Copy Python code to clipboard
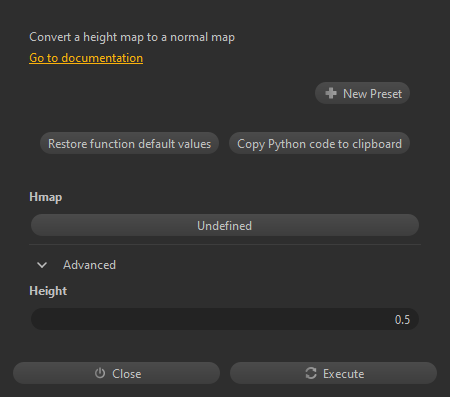 pos(319,143)
